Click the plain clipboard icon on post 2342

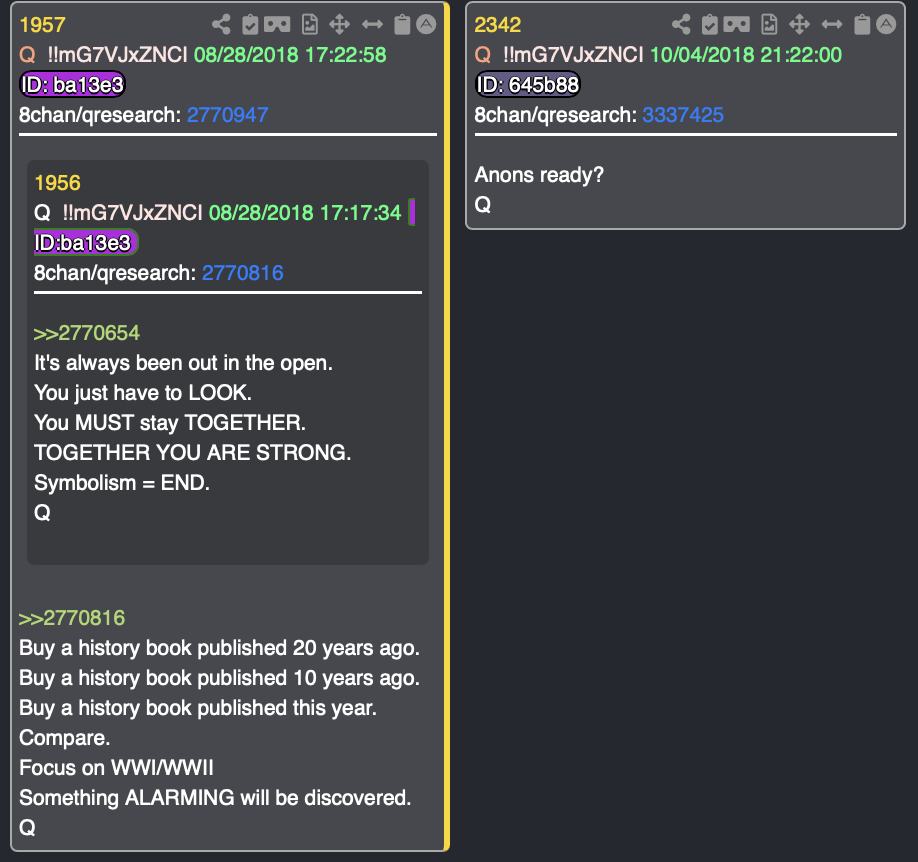tap(861, 25)
